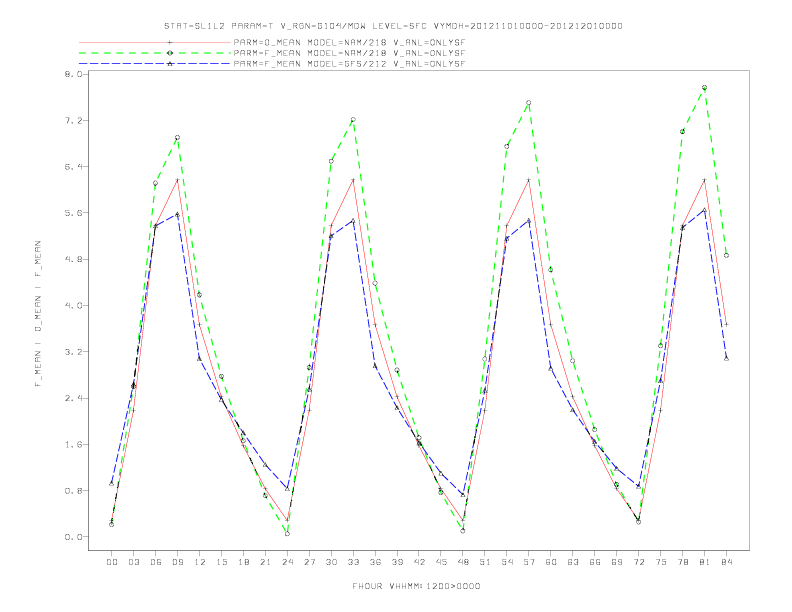Click the 0.8 y-axis tick label

[72, 491]
